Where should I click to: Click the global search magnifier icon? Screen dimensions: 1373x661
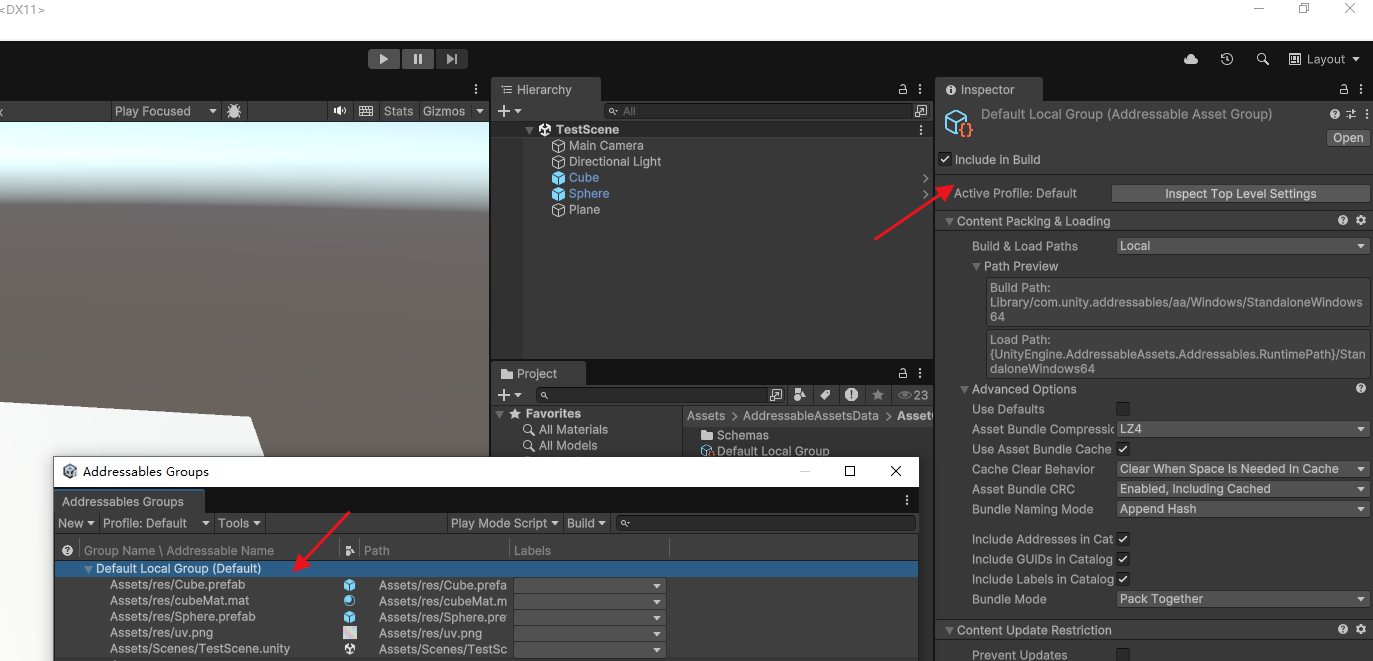click(1263, 59)
